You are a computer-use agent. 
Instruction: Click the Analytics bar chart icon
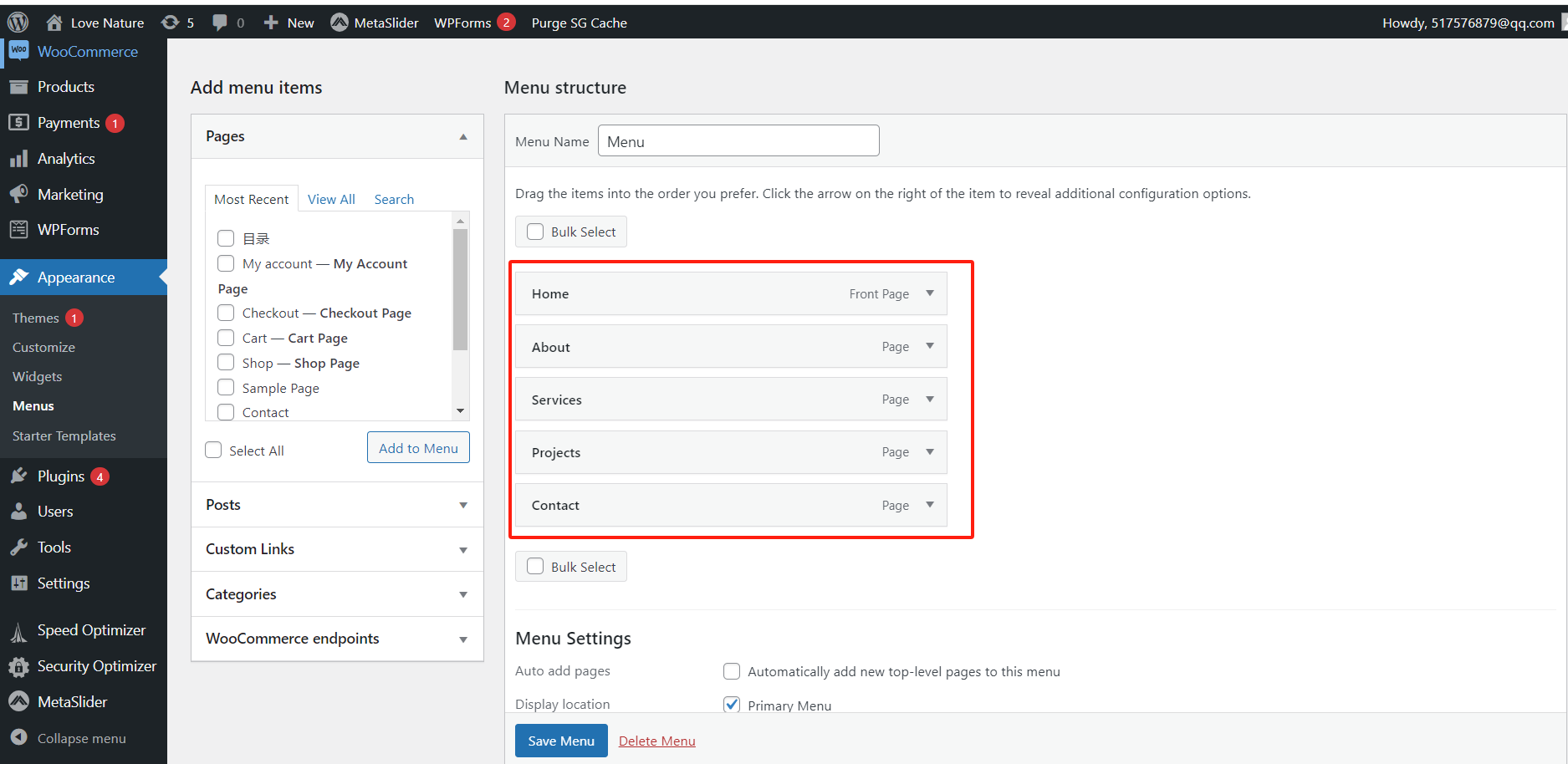(18, 159)
